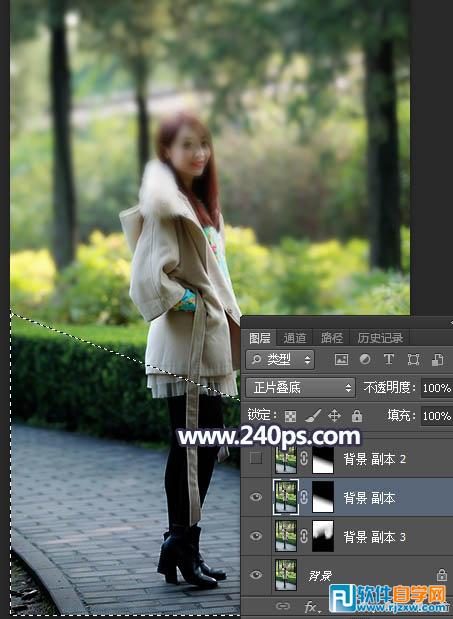This screenshot has height=619, width=453.
Task: Select the shape layer filter icon
Action: (x=413, y=359)
